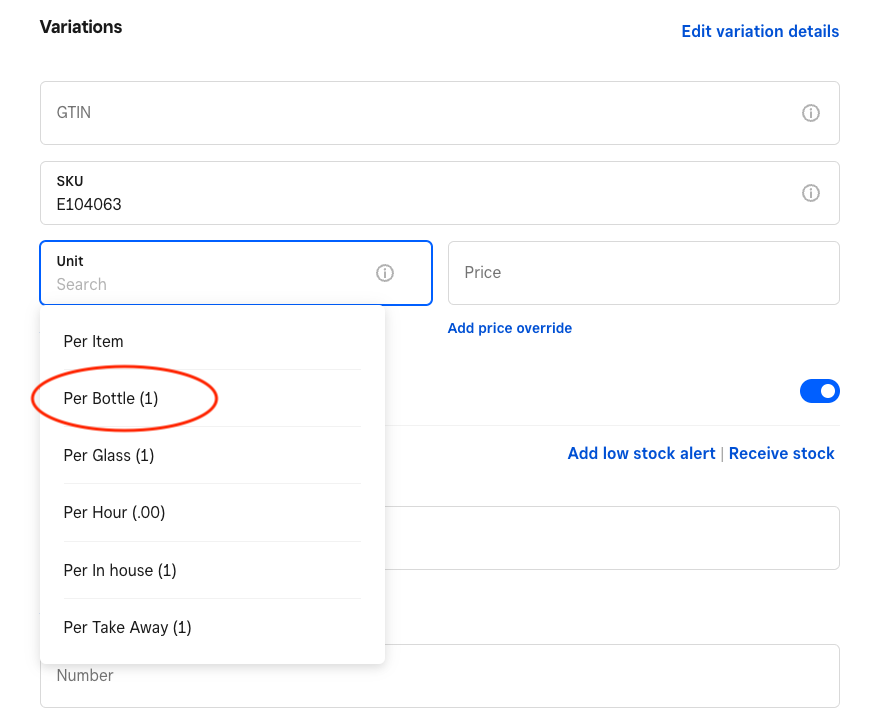
Task: Select Per Take Away (1) option
Action: coord(127,627)
